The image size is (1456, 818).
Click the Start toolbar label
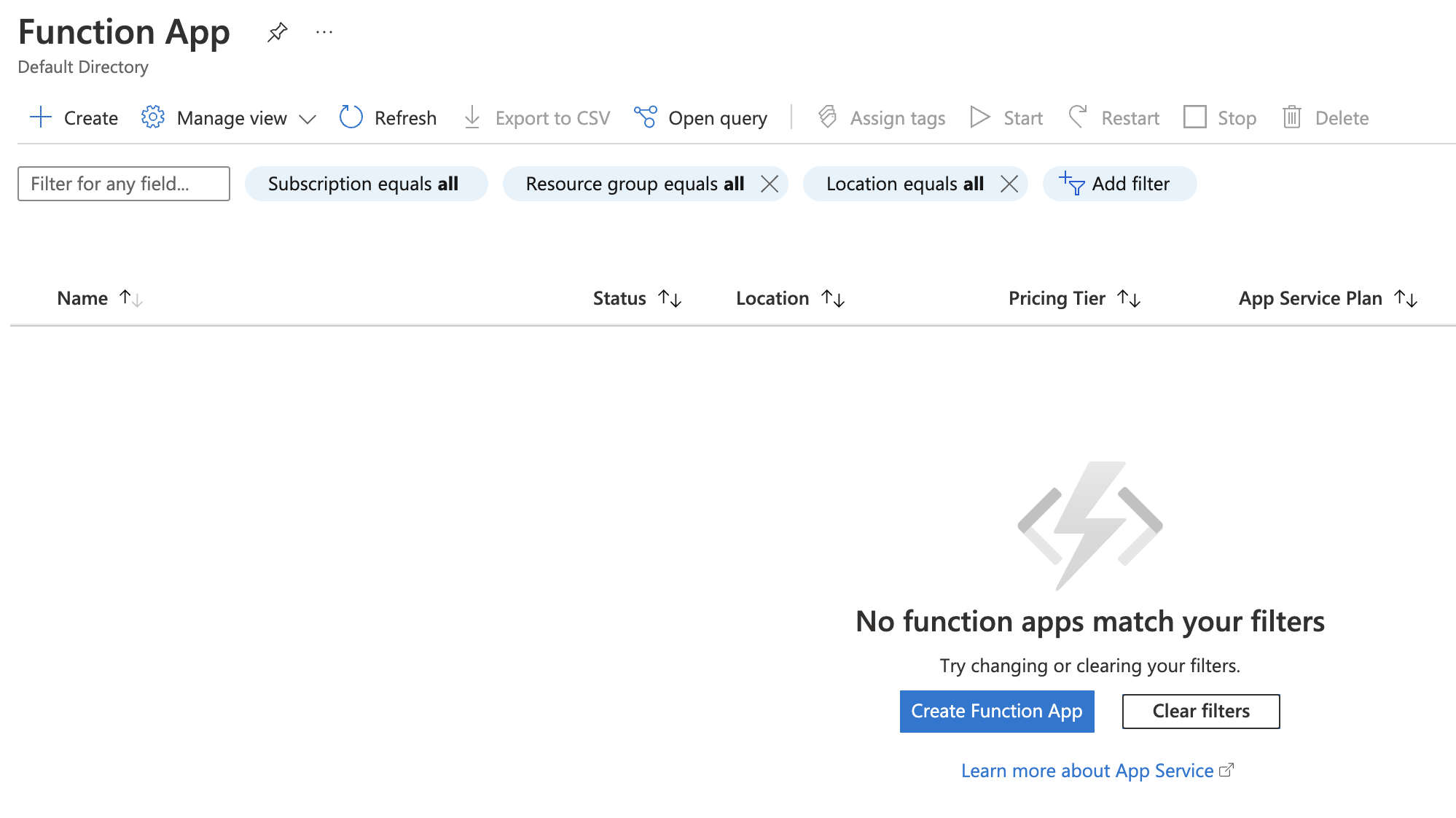tap(1023, 118)
